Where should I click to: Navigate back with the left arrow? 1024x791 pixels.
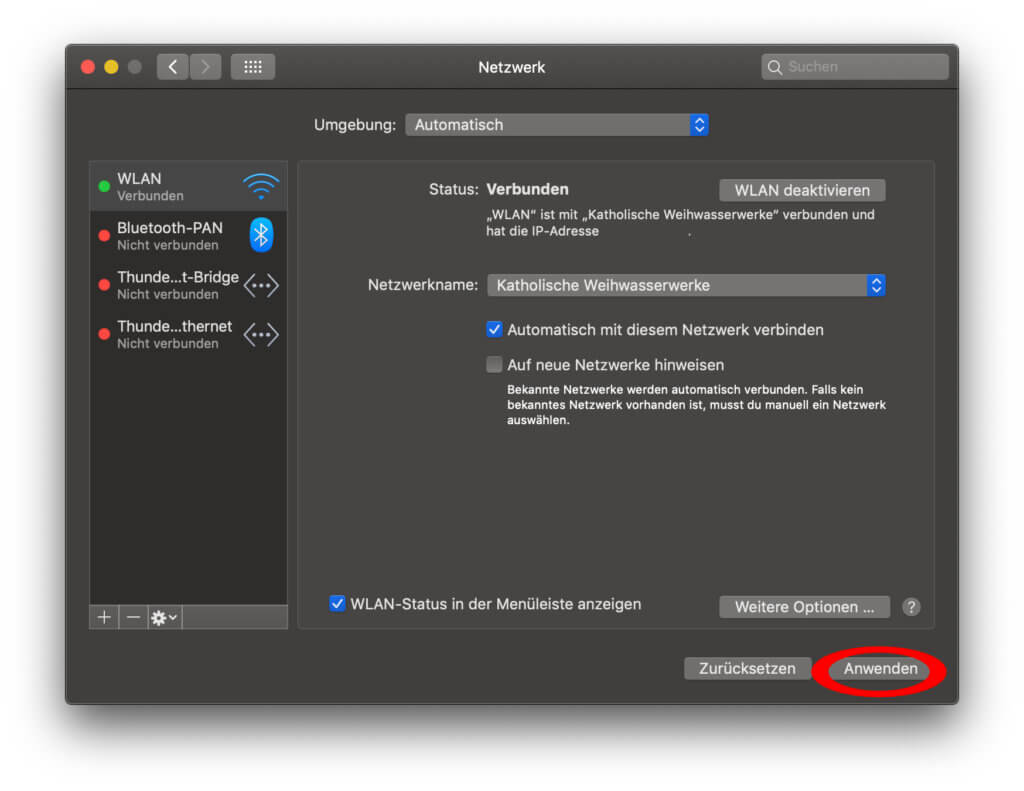172,66
